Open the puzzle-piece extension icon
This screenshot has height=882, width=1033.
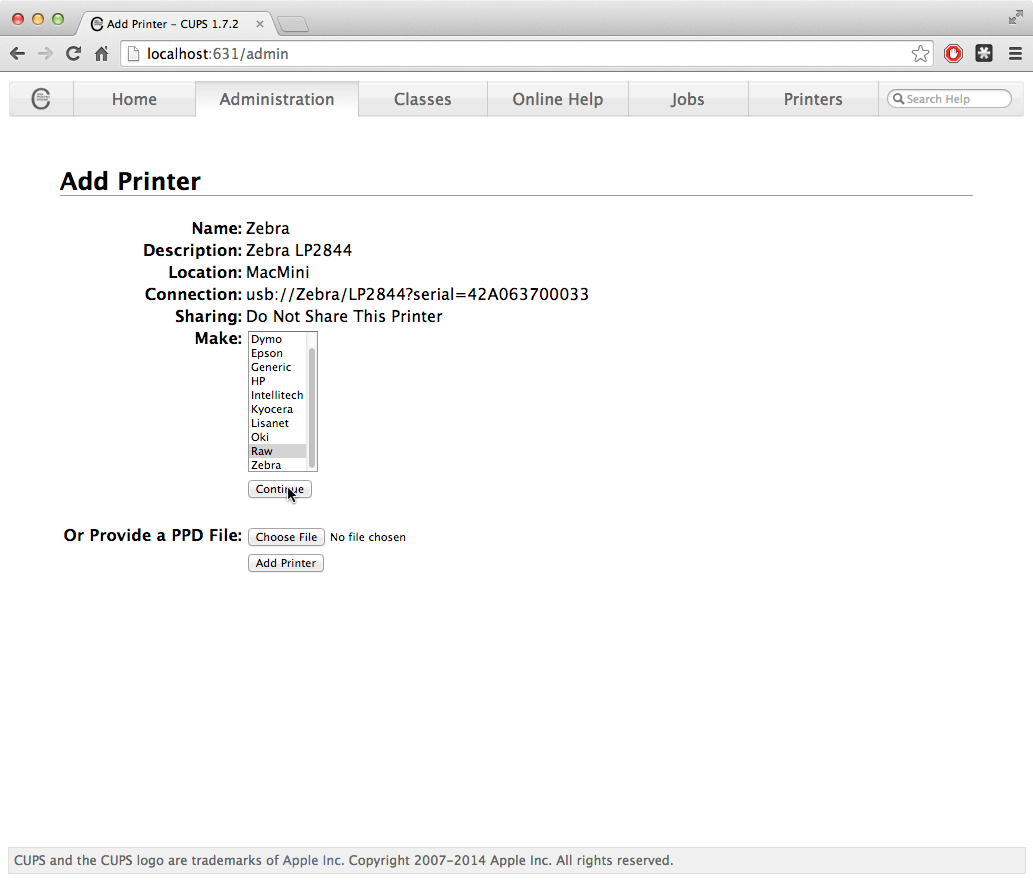984,54
